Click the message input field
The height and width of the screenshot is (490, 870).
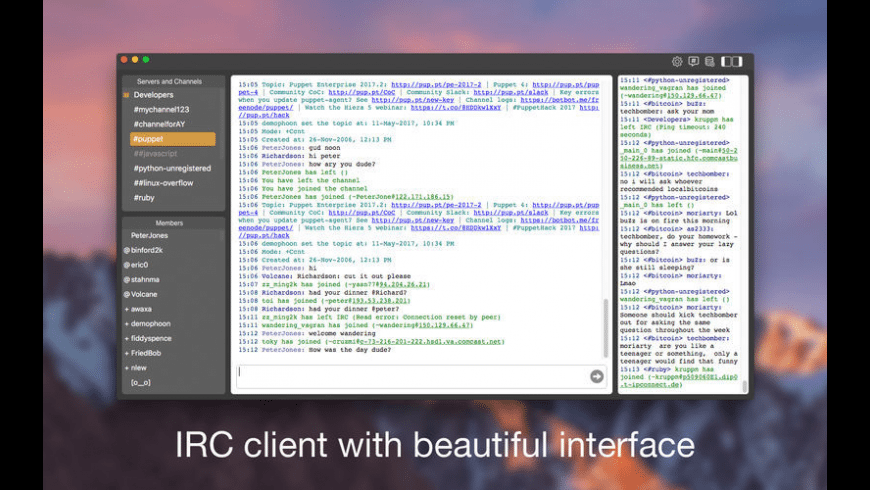click(410, 376)
